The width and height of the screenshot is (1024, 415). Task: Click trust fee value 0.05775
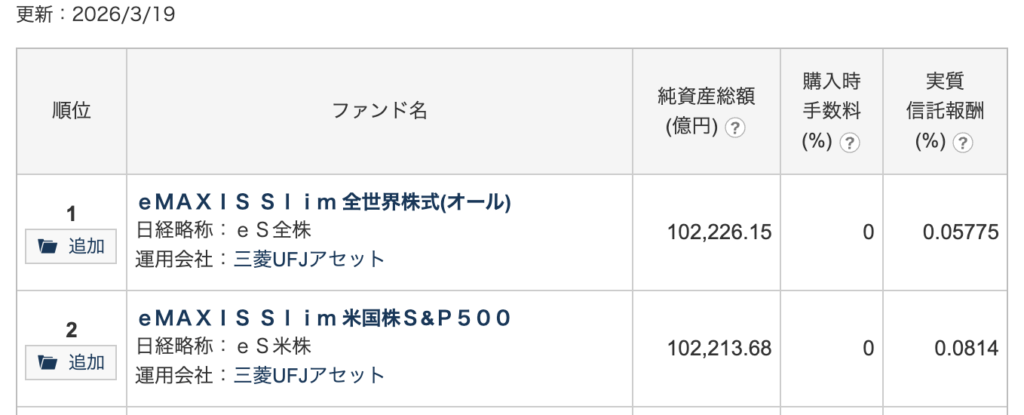[x=960, y=232]
